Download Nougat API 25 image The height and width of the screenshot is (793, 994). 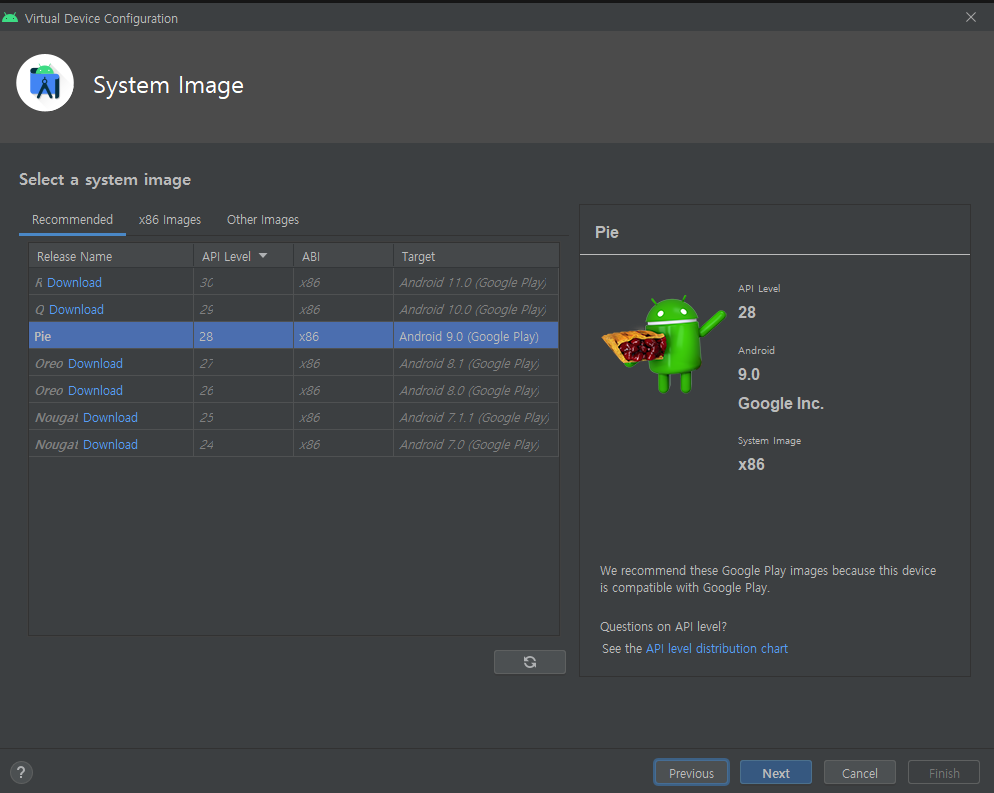coord(110,417)
